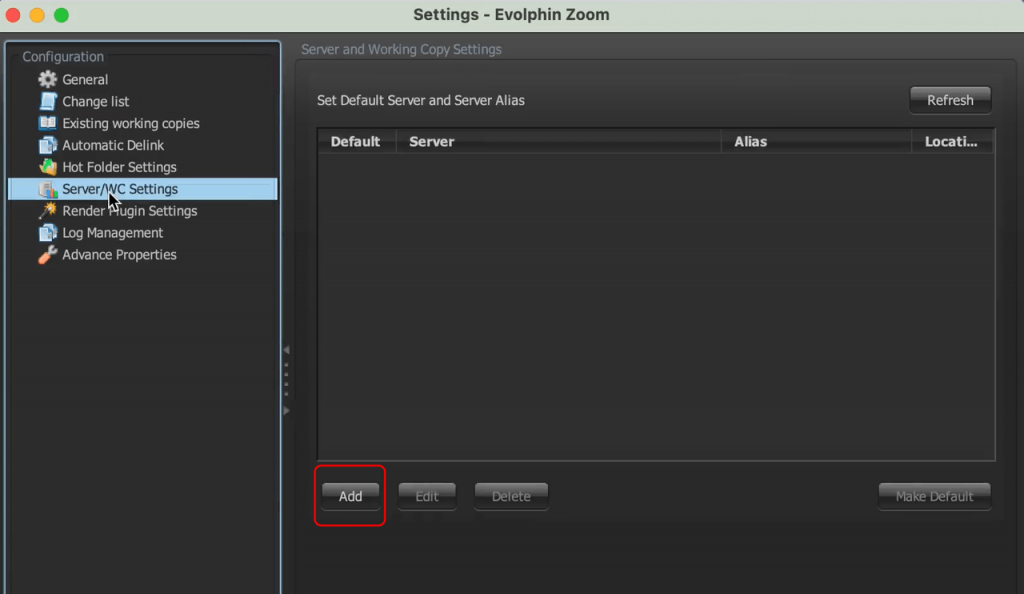
Task: Click the General gear icon
Action: pos(48,79)
